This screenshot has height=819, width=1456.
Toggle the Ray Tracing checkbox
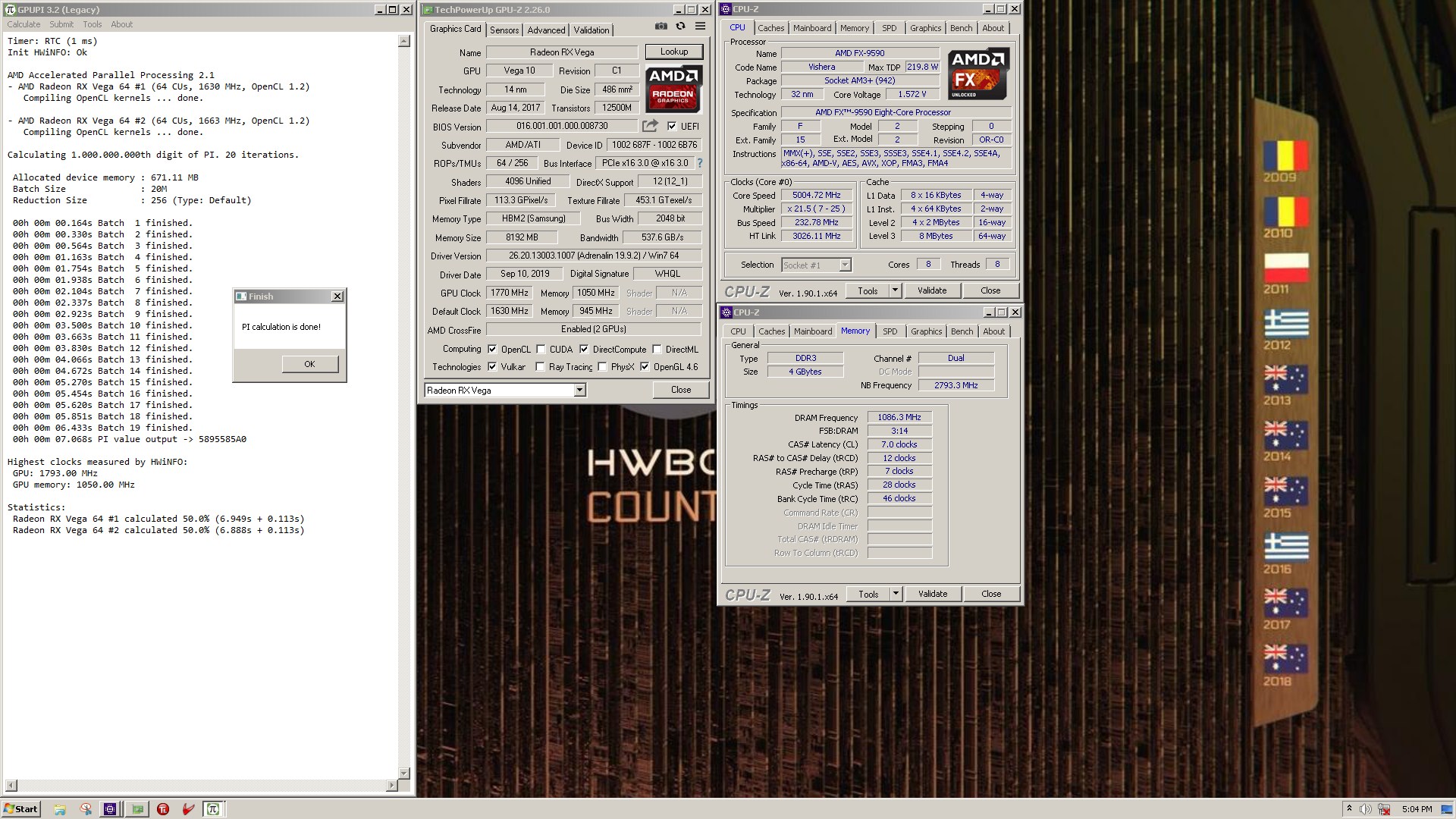[x=540, y=366]
